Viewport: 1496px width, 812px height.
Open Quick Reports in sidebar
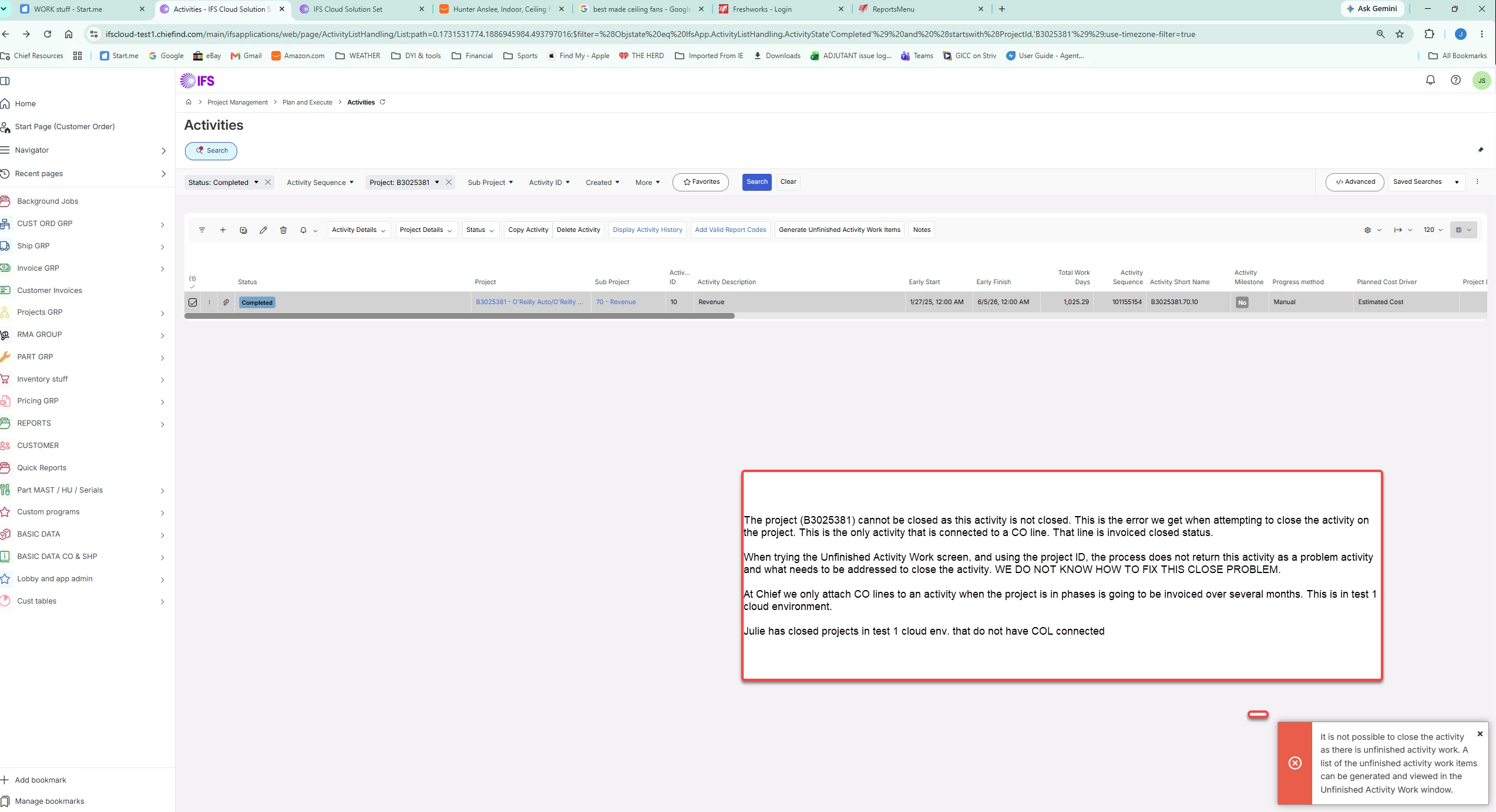click(x=42, y=468)
